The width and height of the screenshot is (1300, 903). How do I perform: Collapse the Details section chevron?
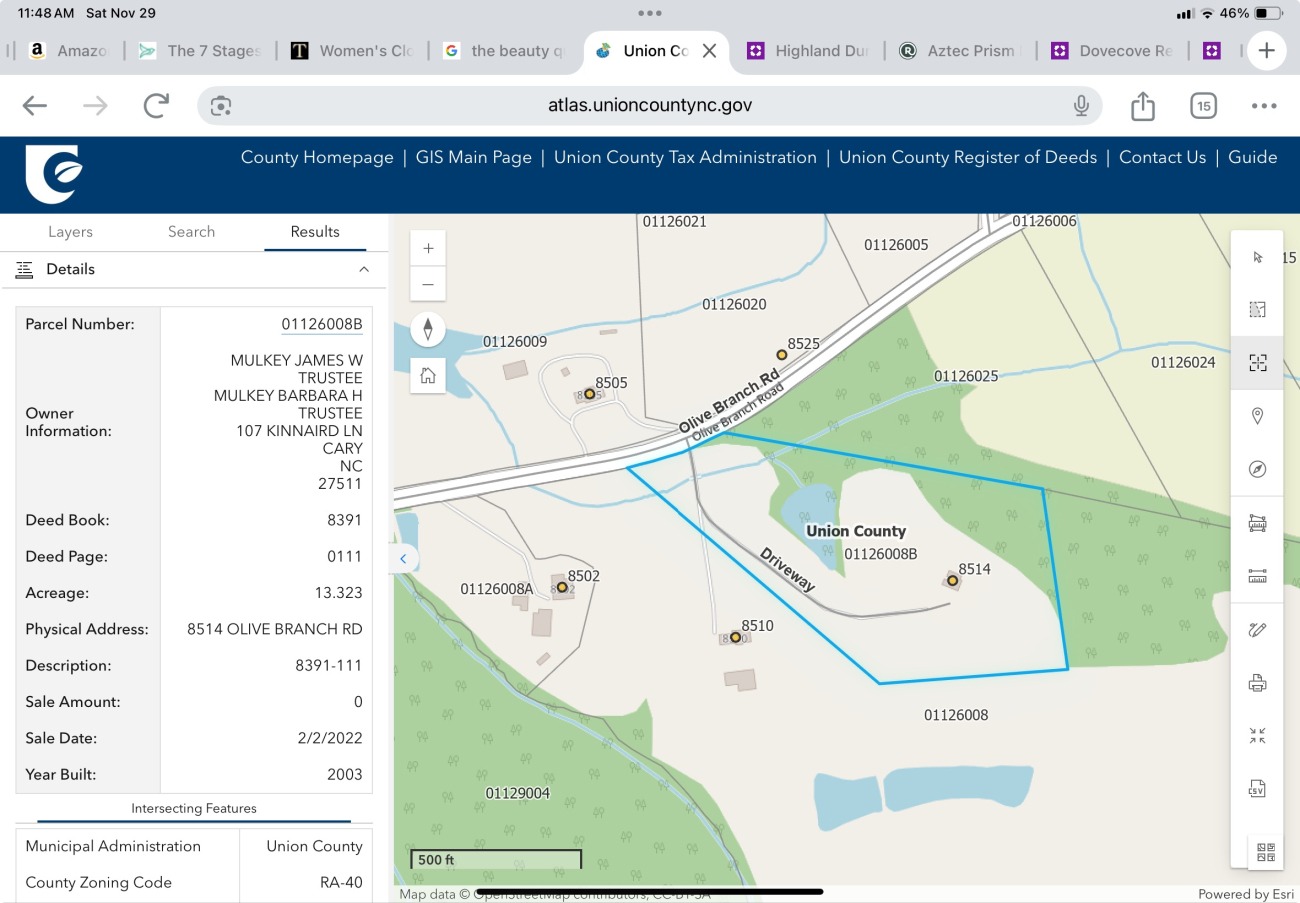[364, 269]
